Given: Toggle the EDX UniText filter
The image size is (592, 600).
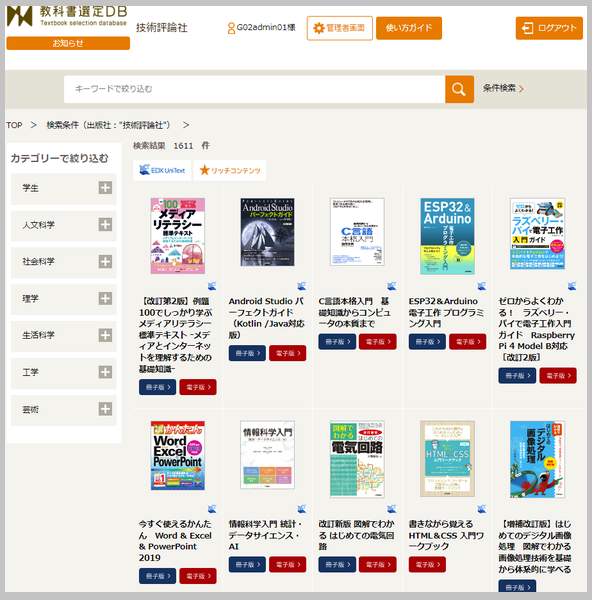Looking at the screenshot, I should click(162, 170).
